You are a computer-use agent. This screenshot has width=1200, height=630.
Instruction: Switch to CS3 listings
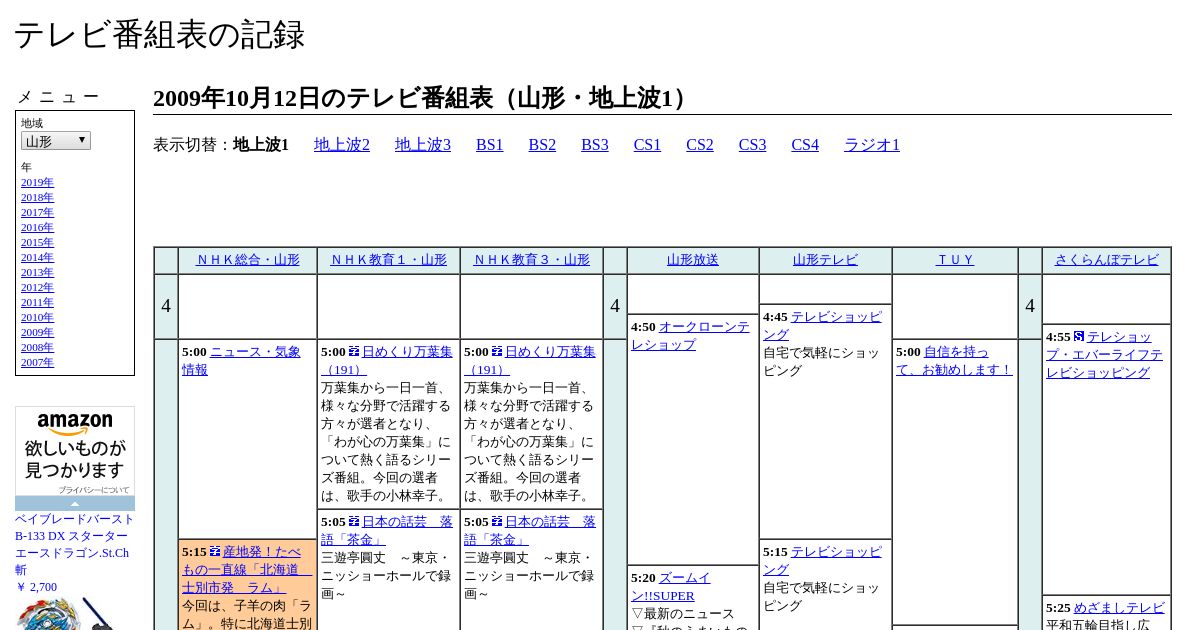coord(753,145)
